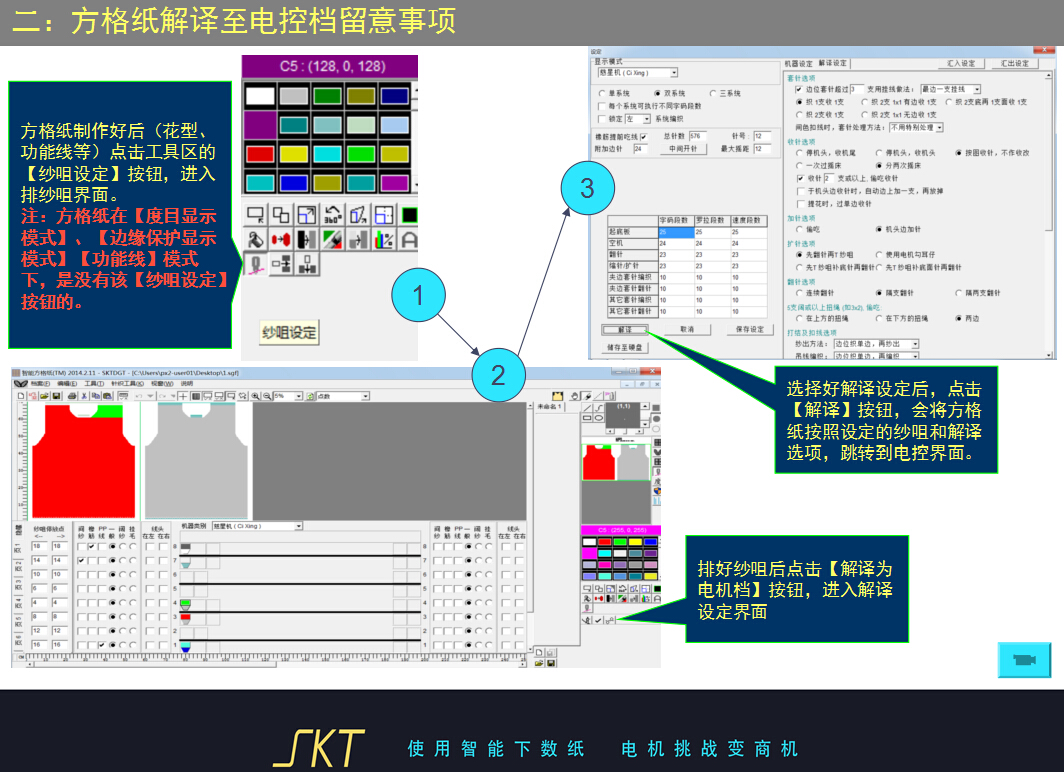Click the copy/duplicate overlapping squares icon
1064x772 pixels.
point(281,214)
